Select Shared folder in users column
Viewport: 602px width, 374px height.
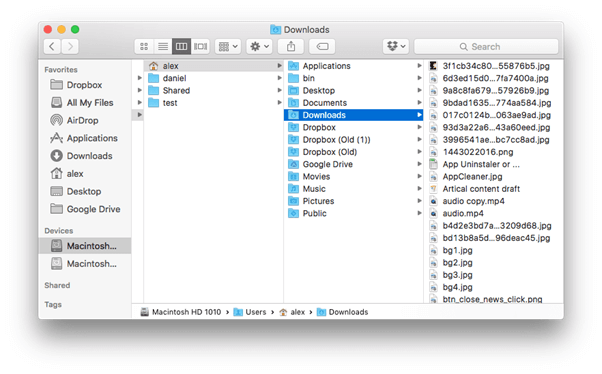(x=213, y=91)
